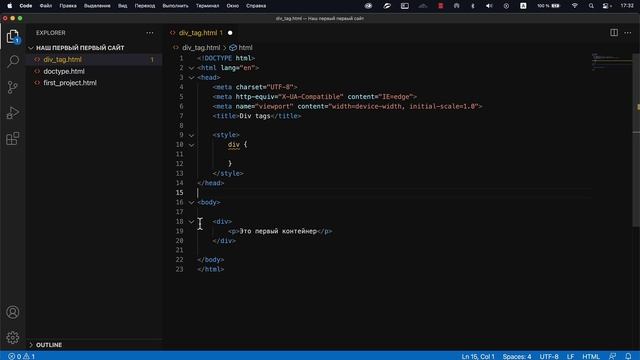Open the volume menu bar icon
The width and height of the screenshot is (640, 360).
[489, 6]
